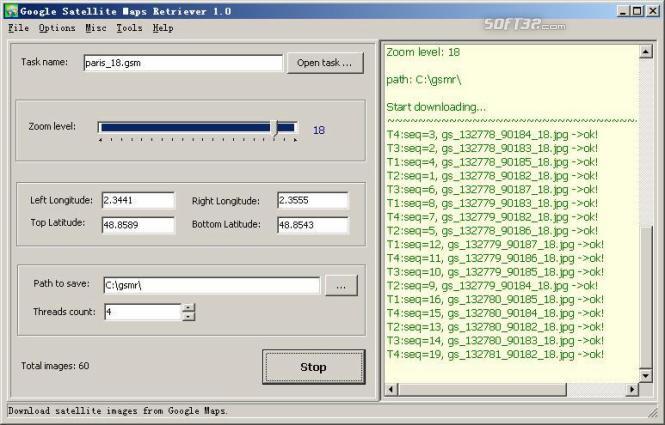This screenshot has width=665, height=425.
Task: Minimize the Satellite Maps Retriever window
Action: (x=623, y=11)
